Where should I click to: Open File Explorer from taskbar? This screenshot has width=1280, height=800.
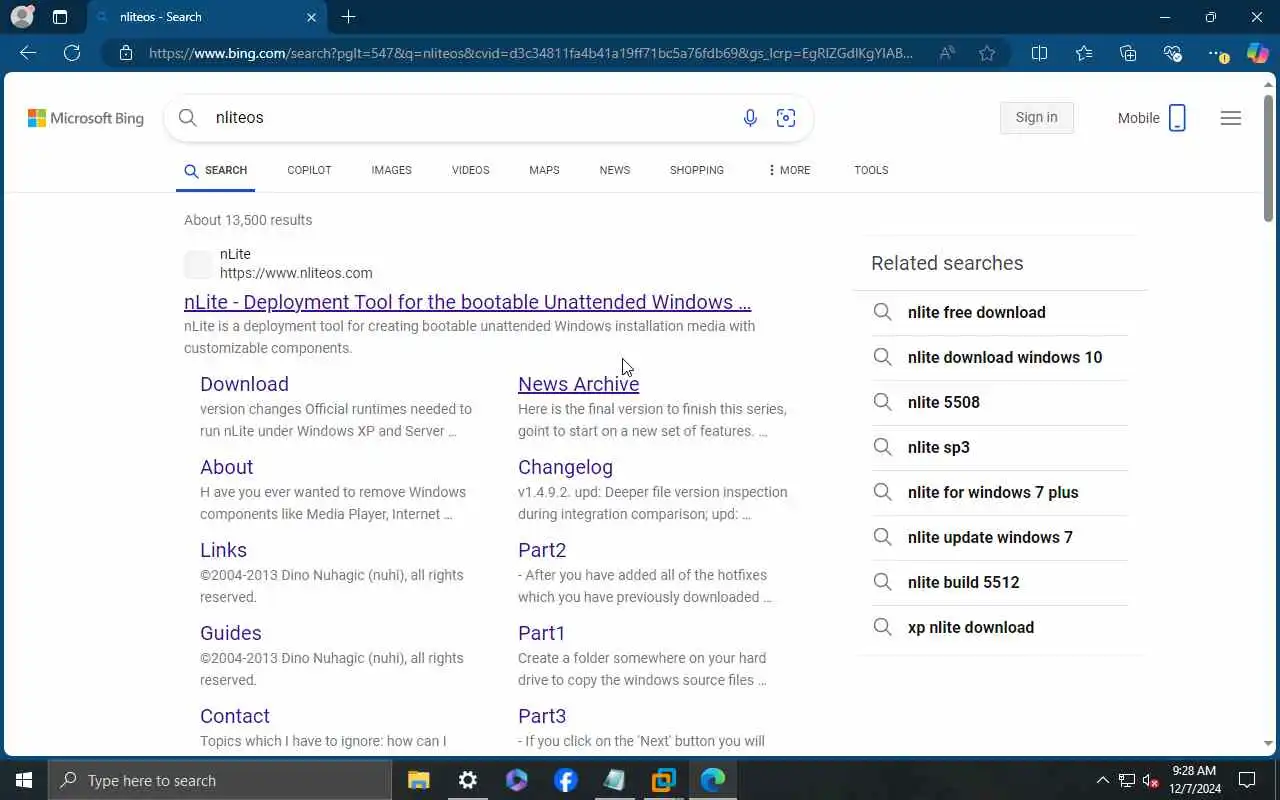[418, 780]
